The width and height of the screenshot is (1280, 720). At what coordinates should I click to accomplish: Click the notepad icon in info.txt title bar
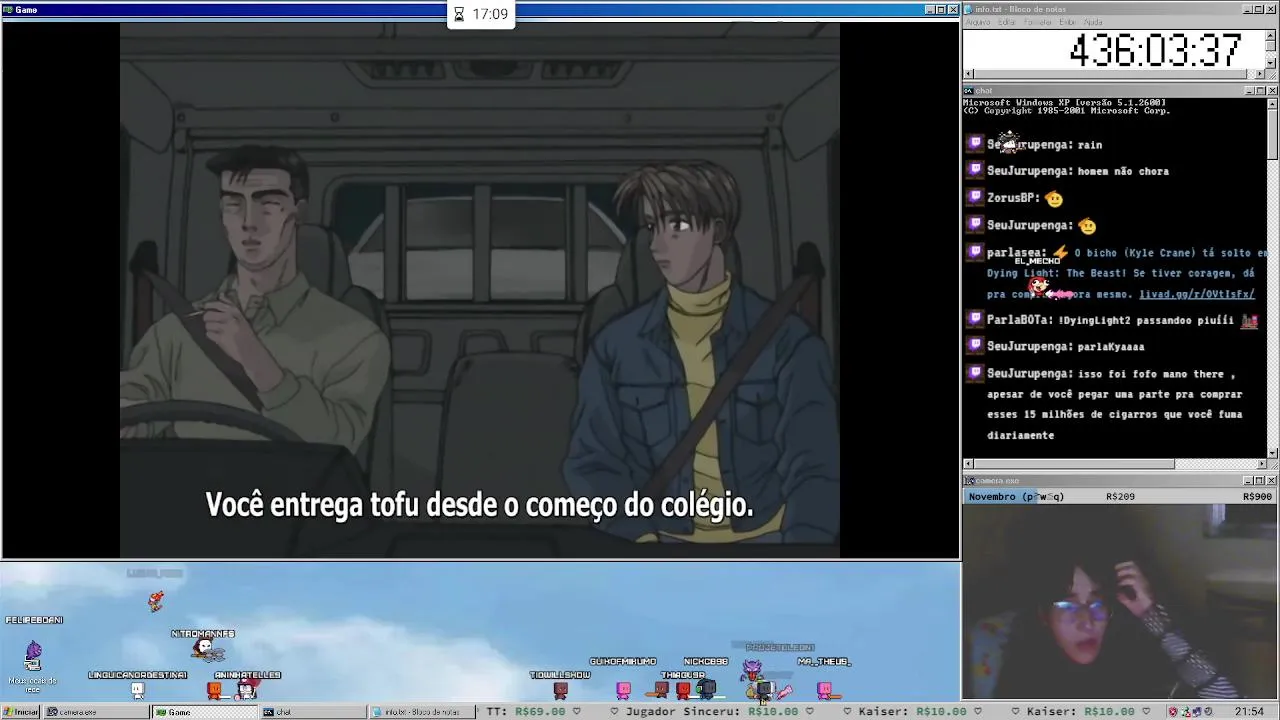tap(969, 9)
